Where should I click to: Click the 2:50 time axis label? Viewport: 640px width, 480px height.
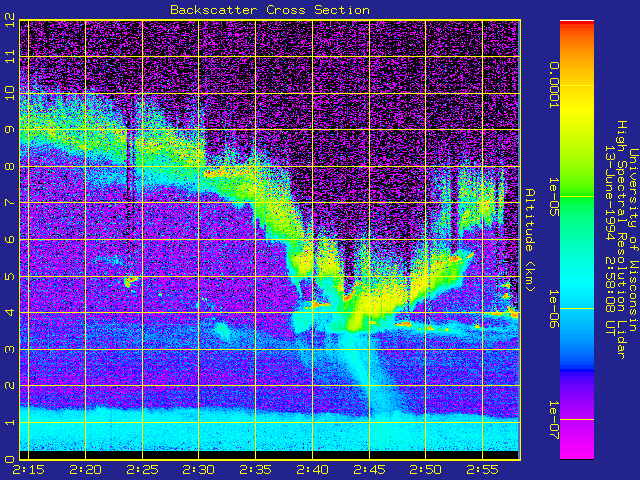pos(425,470)
